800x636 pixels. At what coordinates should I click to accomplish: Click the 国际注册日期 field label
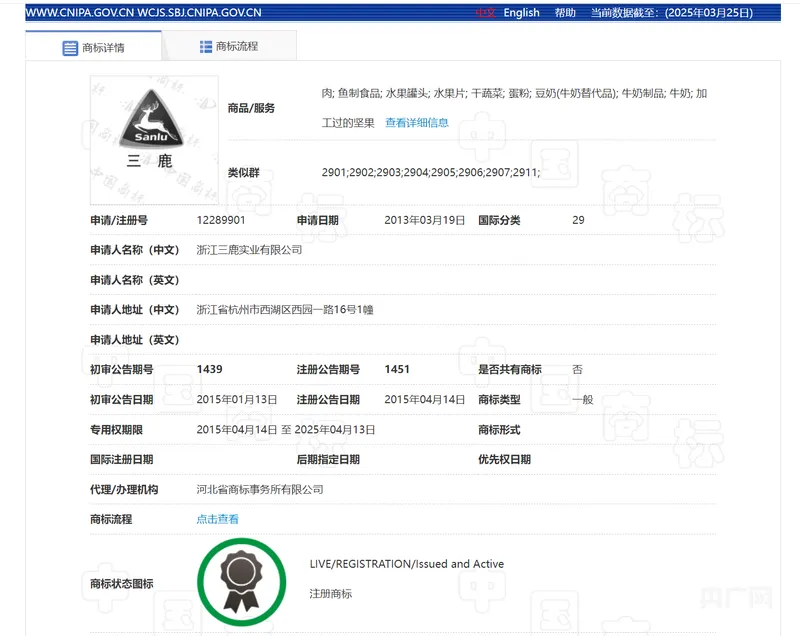pos(121,460)
